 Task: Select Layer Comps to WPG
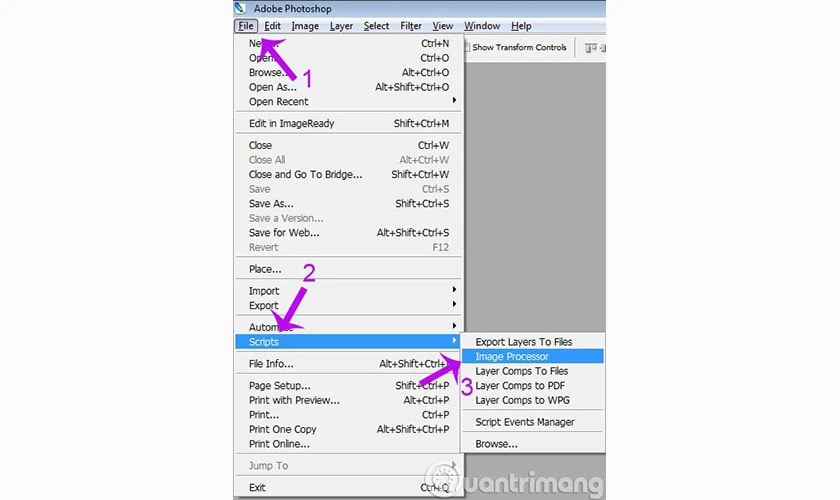click(532, 400)
